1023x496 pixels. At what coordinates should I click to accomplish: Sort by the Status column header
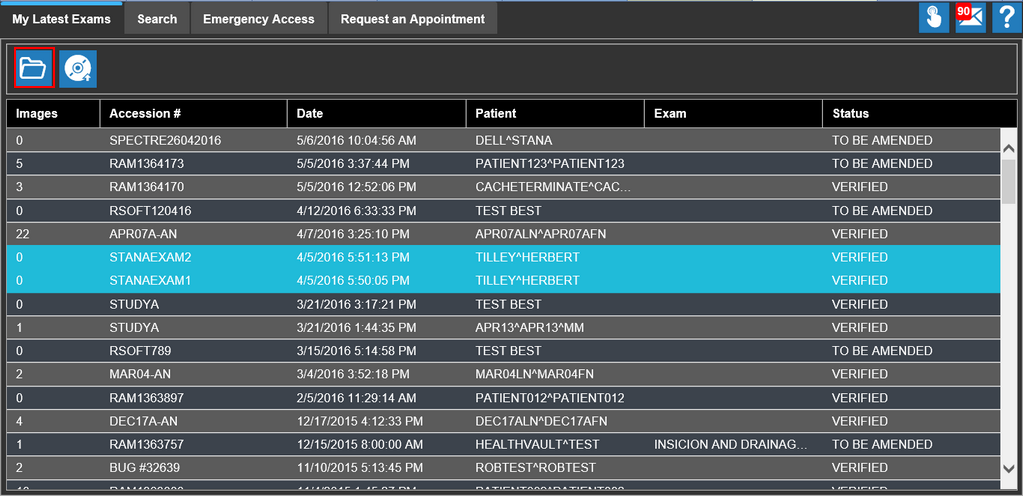coord(850,114)
